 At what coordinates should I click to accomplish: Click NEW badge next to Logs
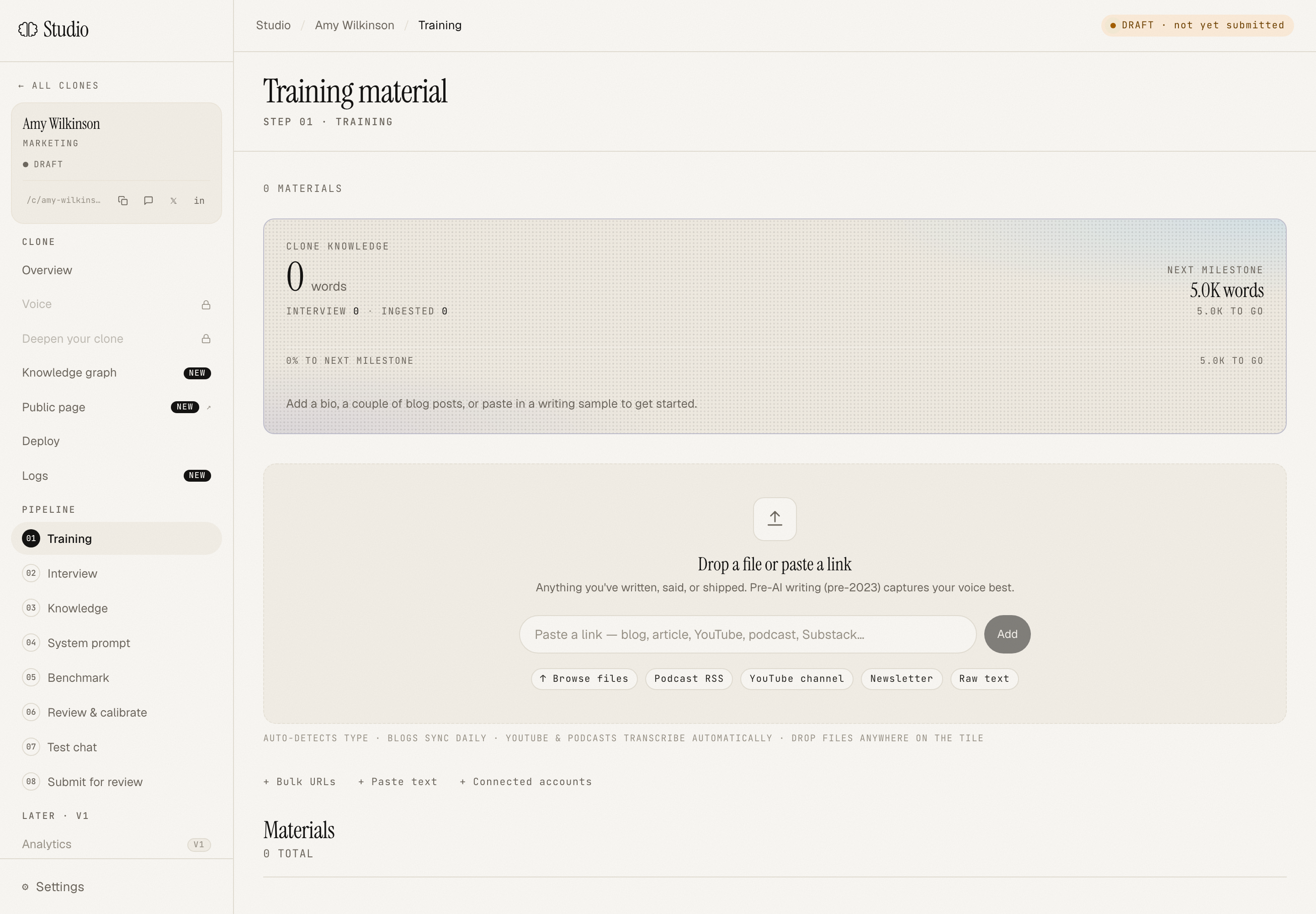pos(197,475)
